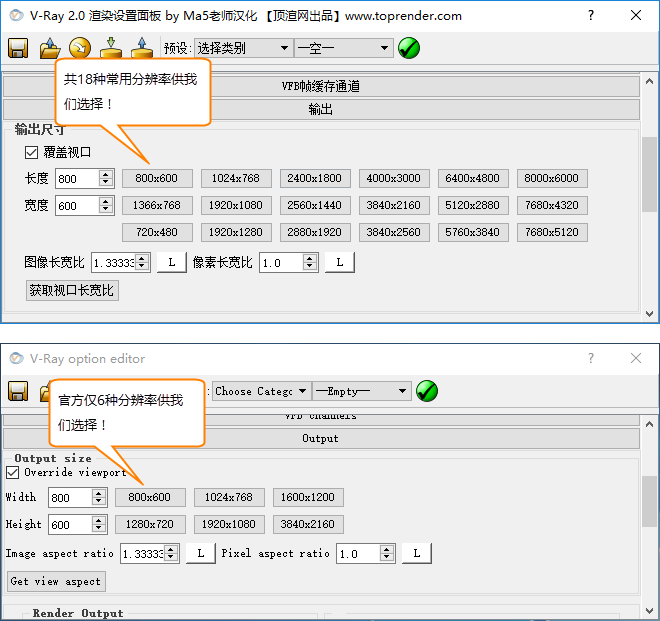Select 1024x768 in option editor

[x=229, y=497]
